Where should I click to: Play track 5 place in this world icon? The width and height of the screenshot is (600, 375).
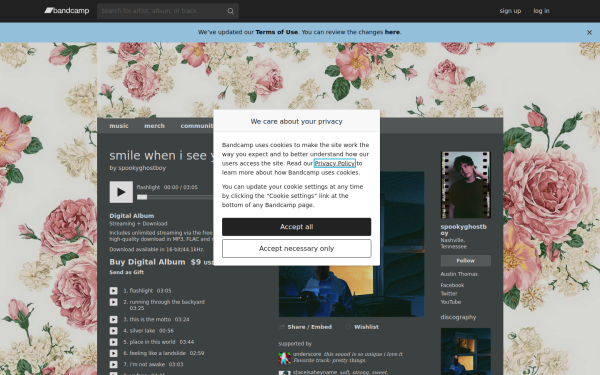(x=114, y=342)
